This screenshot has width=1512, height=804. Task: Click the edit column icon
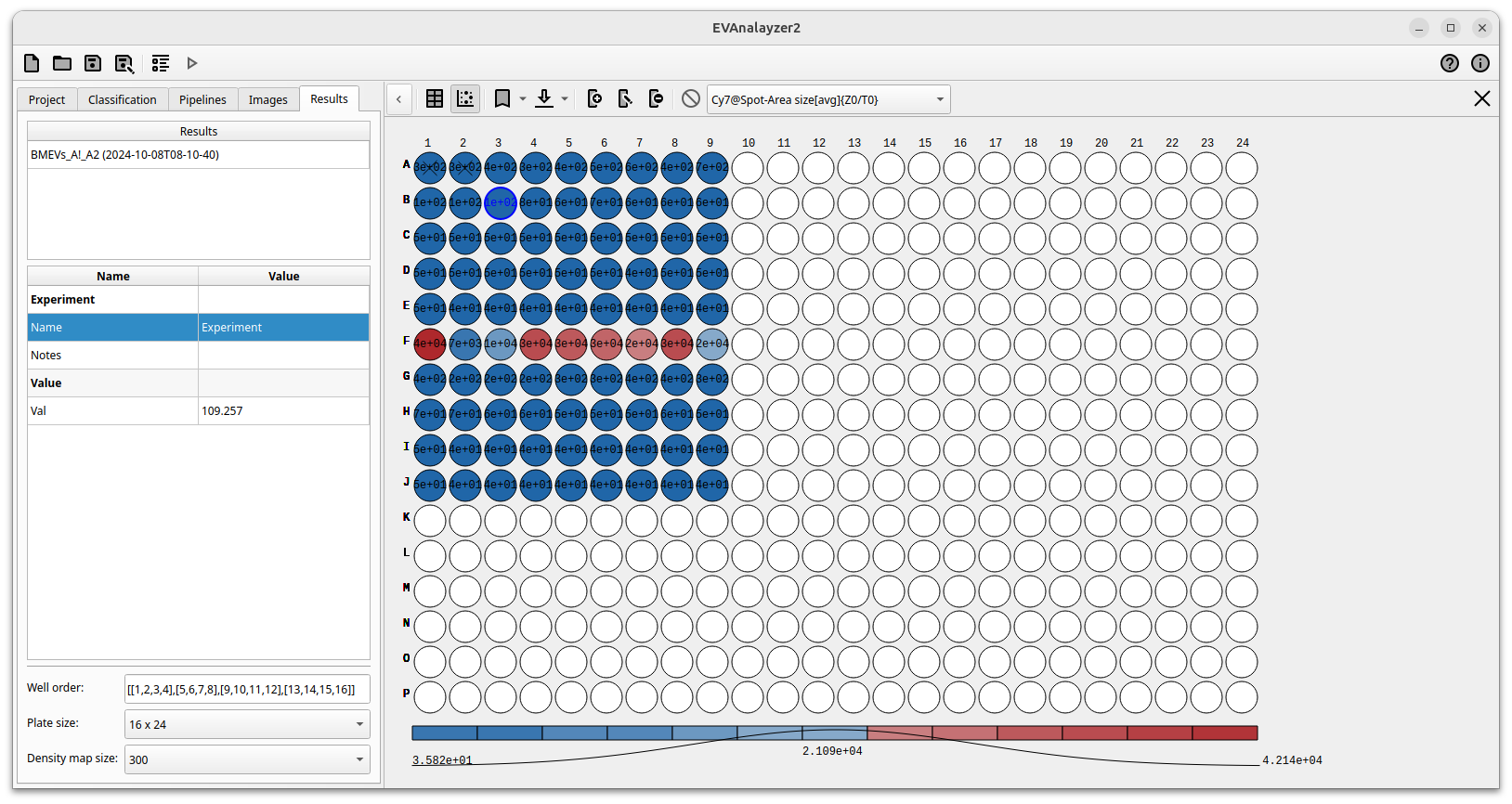pyautogui.click(x=625, y=98)
